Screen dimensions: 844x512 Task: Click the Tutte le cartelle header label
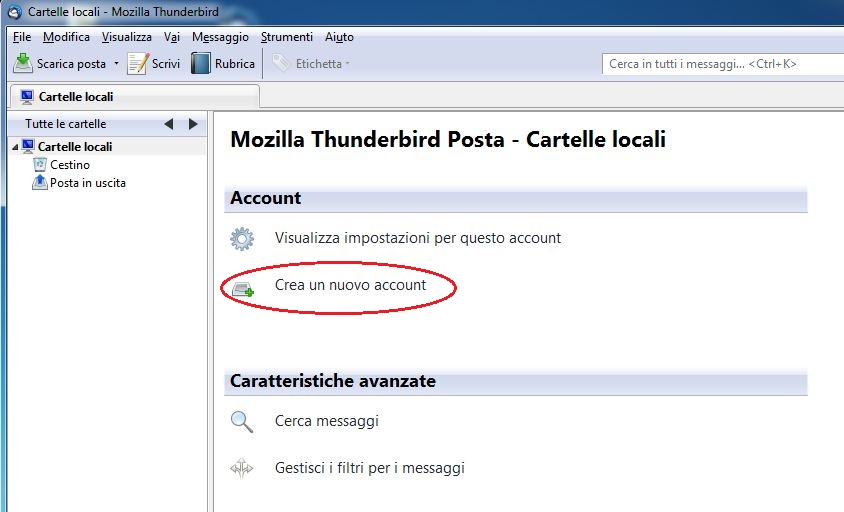tap(66, 124)
